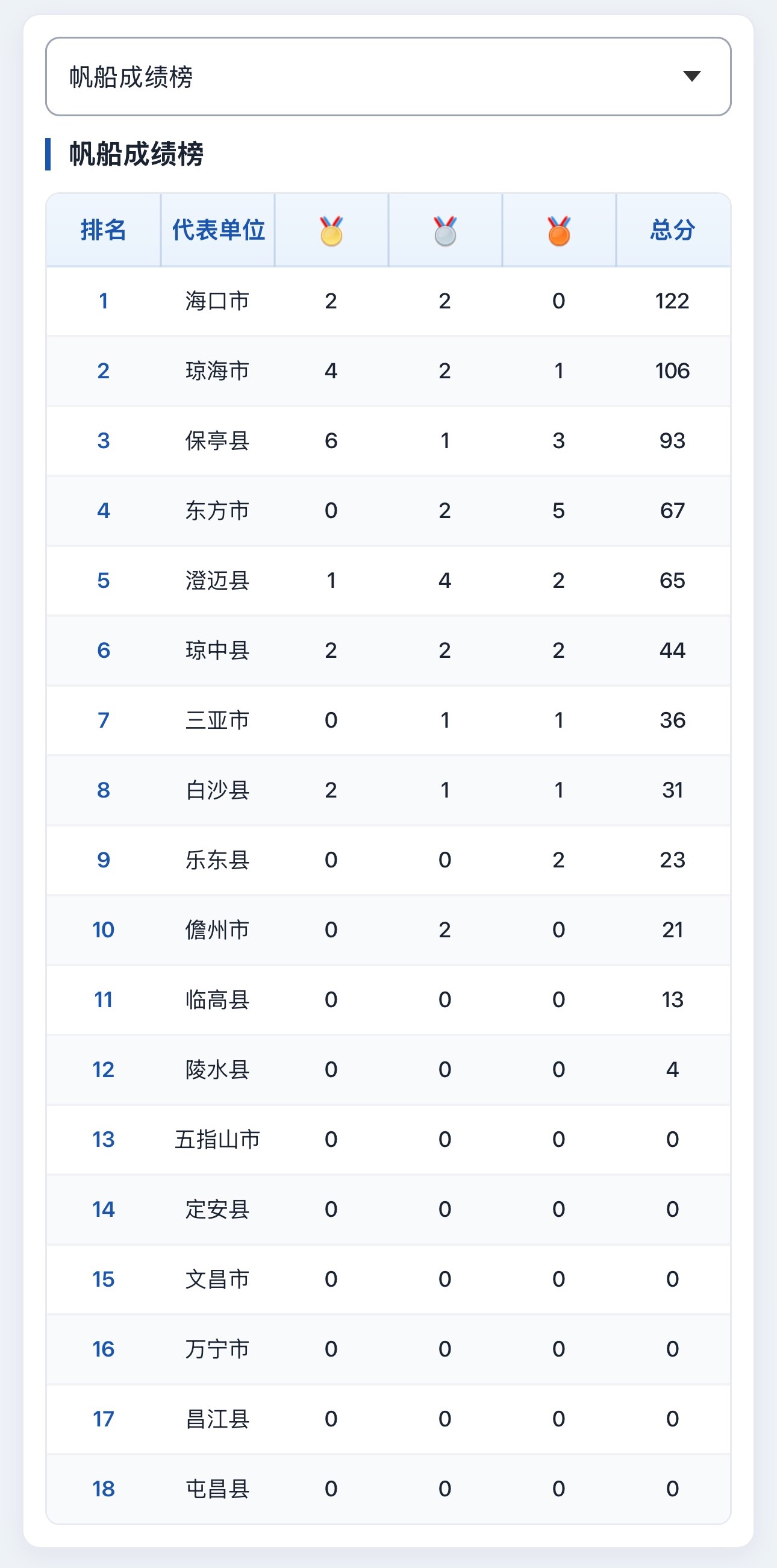Select 保亭县 in the ranking table
Image resolution: width=777 pixels, height=1568 pixels.
[217, 441]
